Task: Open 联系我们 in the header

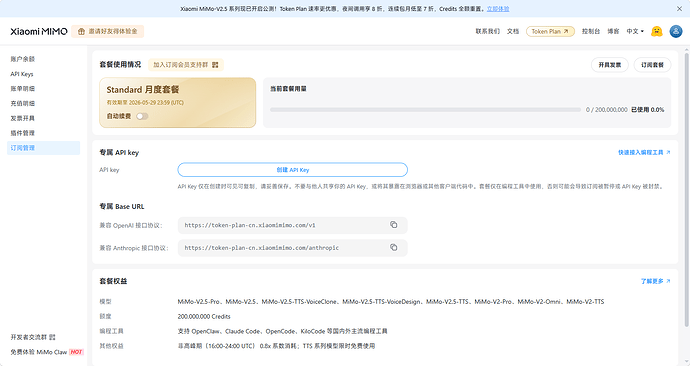Action: coord(488,31)
